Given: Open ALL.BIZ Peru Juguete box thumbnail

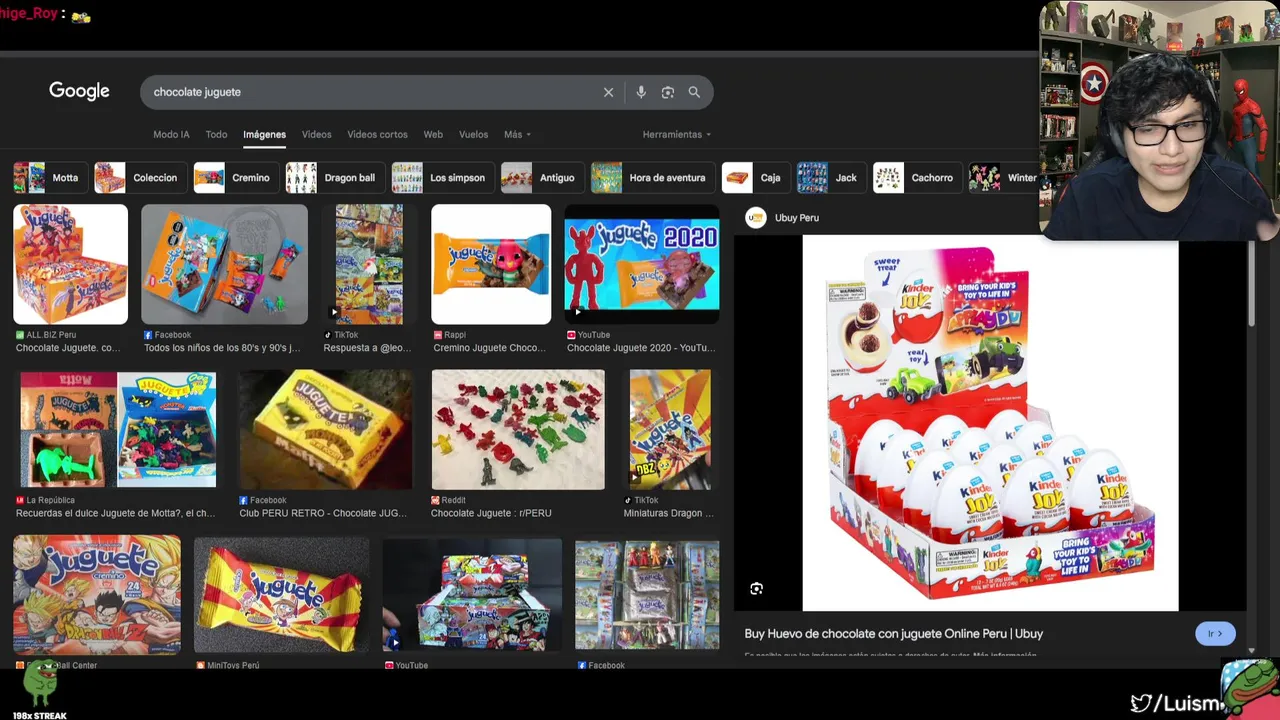Looking at the screenshot, I should click(70, 264).
